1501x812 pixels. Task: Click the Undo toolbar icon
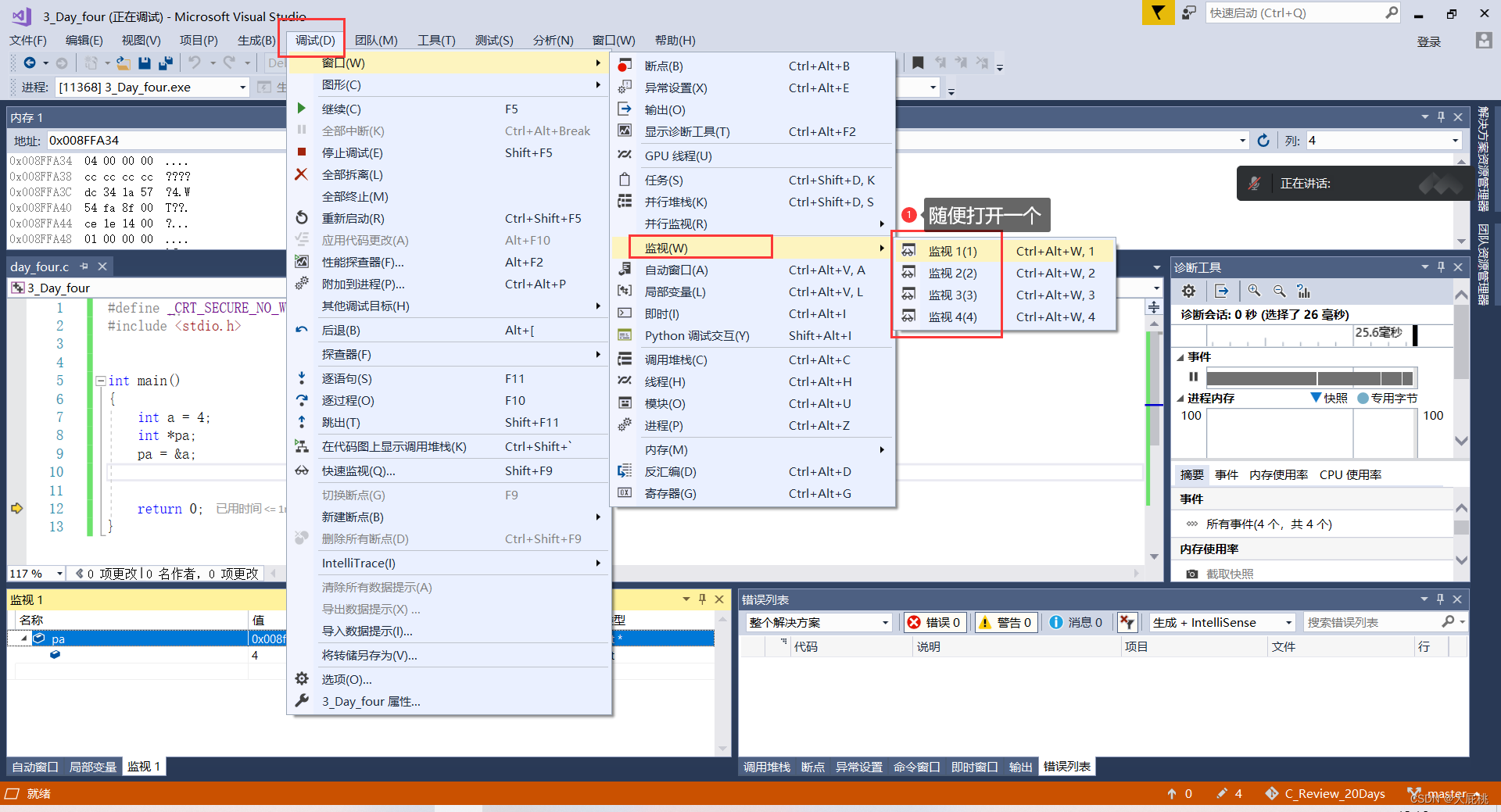pos(195,63)
